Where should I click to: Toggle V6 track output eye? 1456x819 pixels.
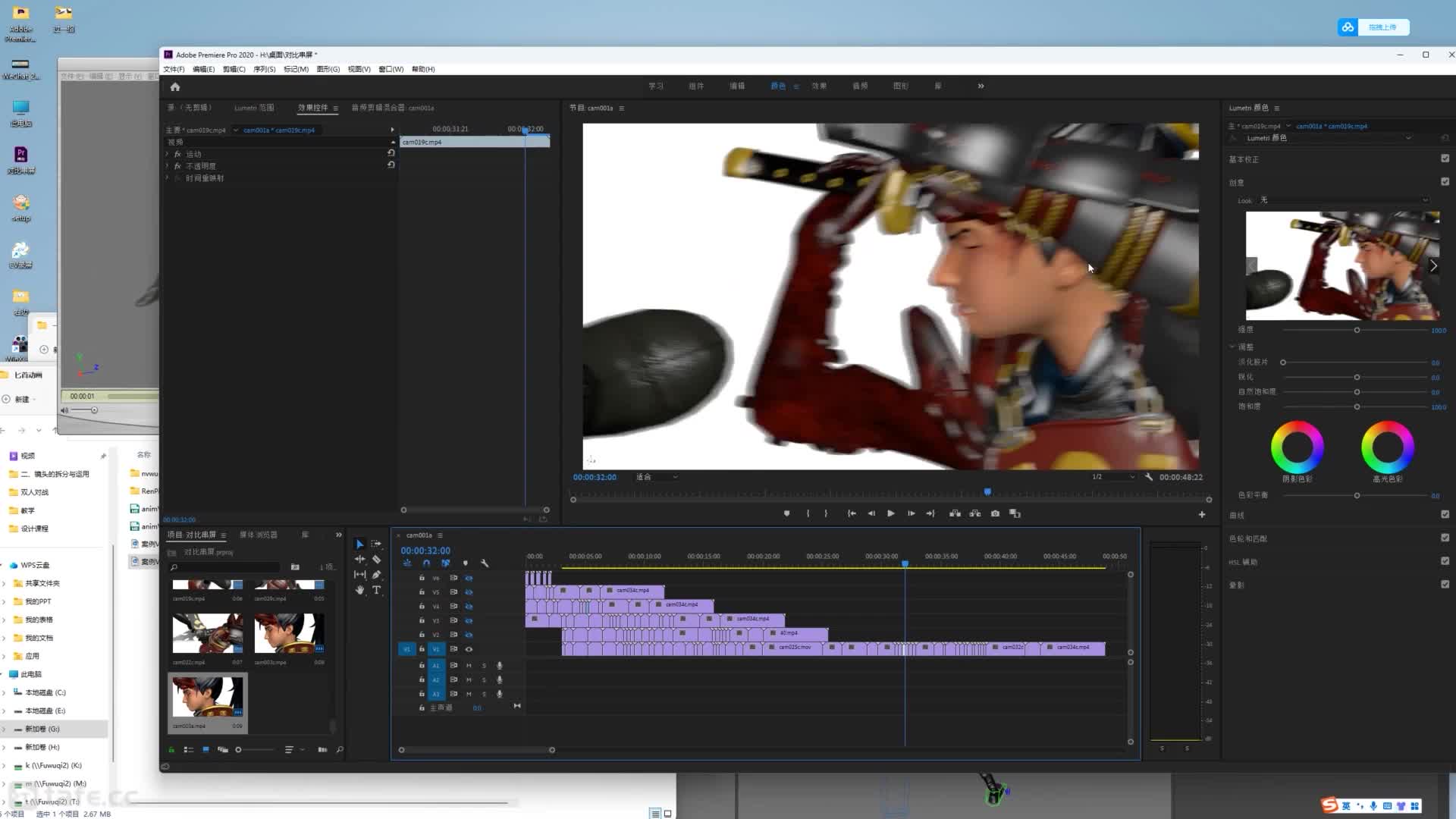click(x=469, y=578)
